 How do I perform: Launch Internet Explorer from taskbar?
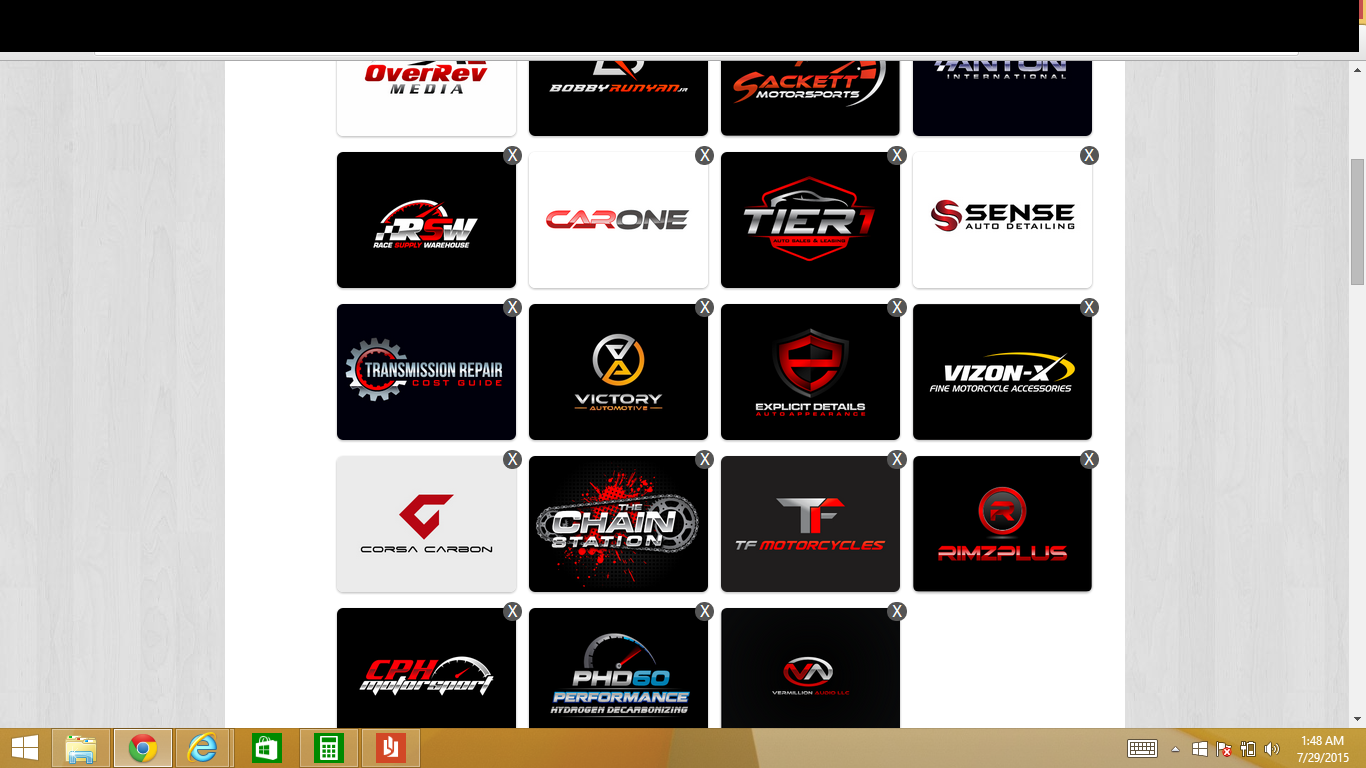[x=204, y=748]
